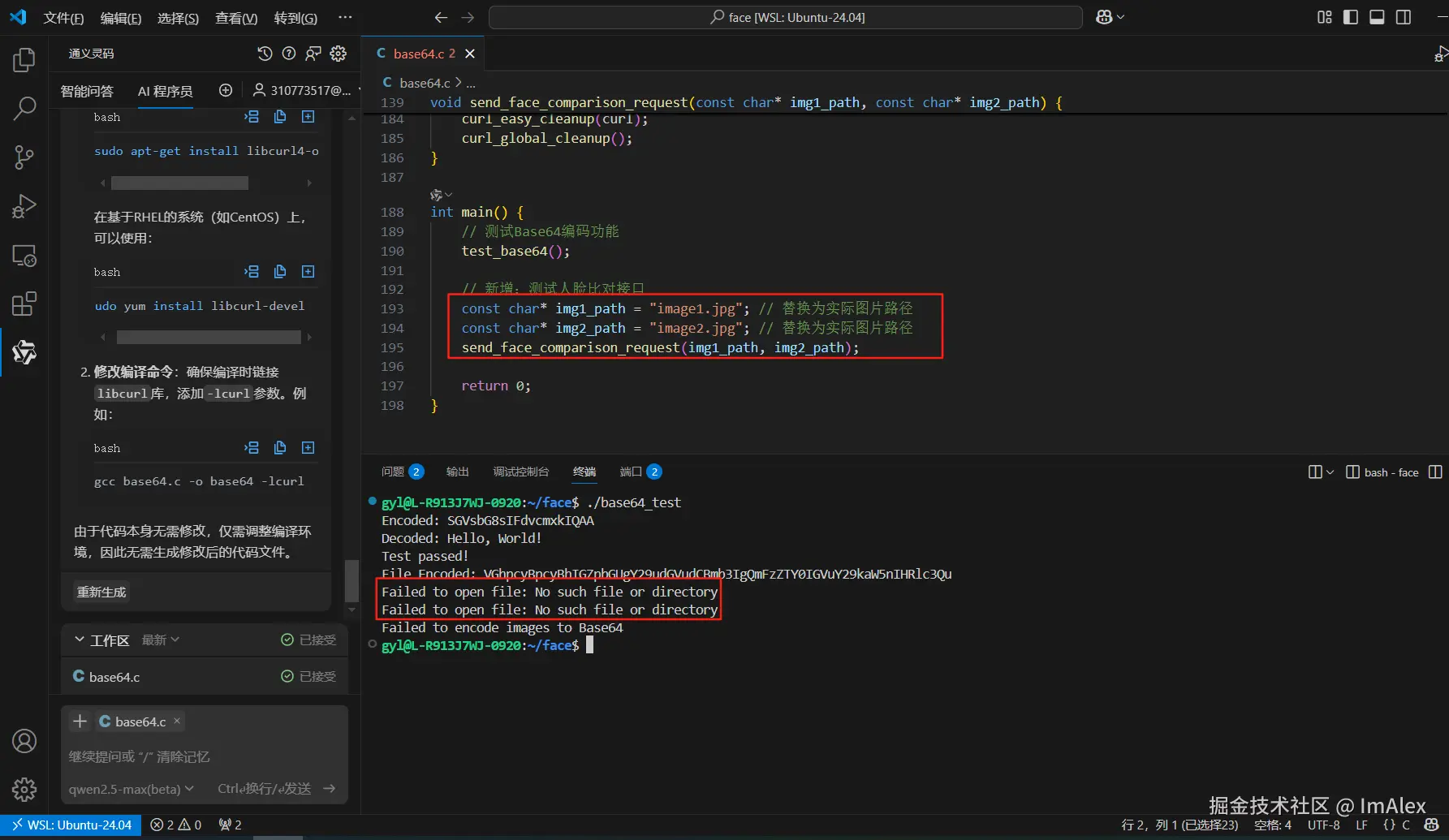Click the 重新生成 regenerate button
The image size is (1449, 840).
coord(101,592)
